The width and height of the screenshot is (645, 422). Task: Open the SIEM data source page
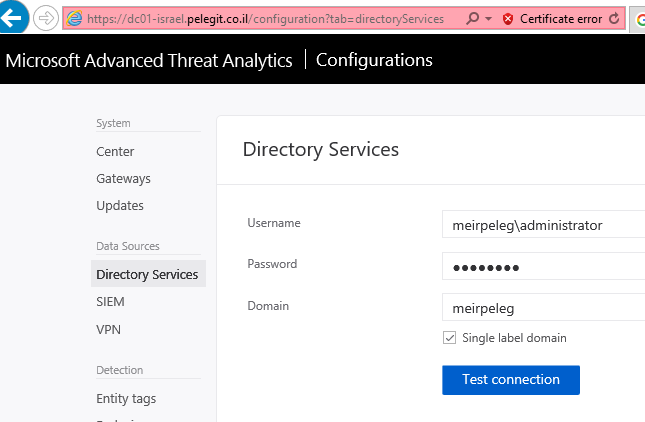[x=110, y=301]
